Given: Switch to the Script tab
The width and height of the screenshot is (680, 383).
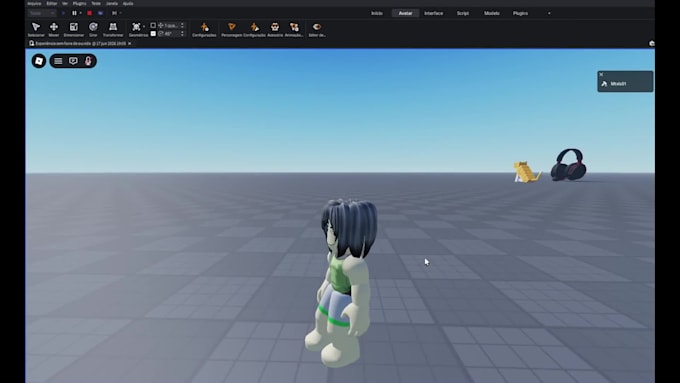Looking at the screenshot, I should tap(463, 13).
